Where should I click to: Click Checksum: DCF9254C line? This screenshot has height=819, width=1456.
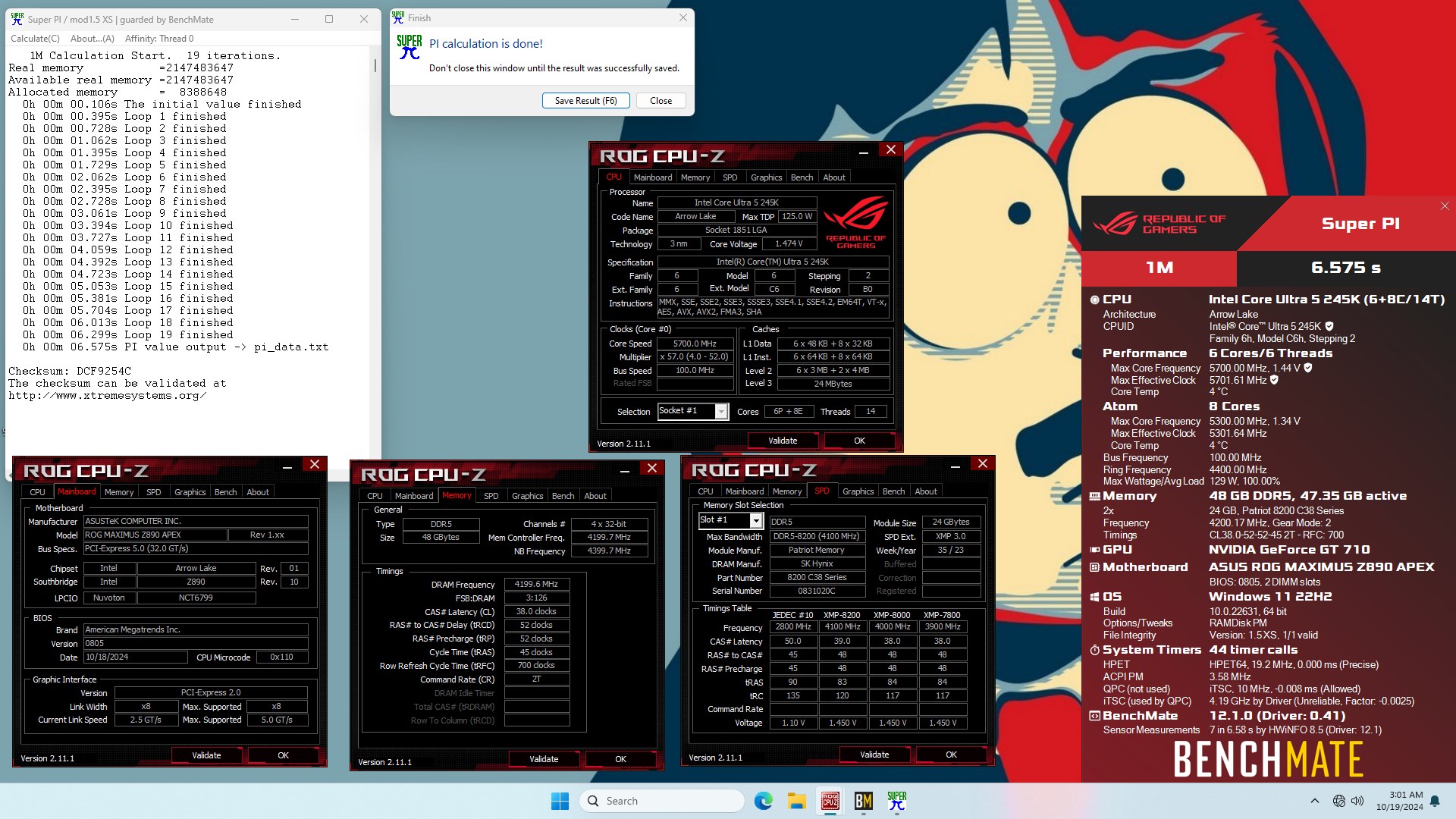[x=70, y=372]
